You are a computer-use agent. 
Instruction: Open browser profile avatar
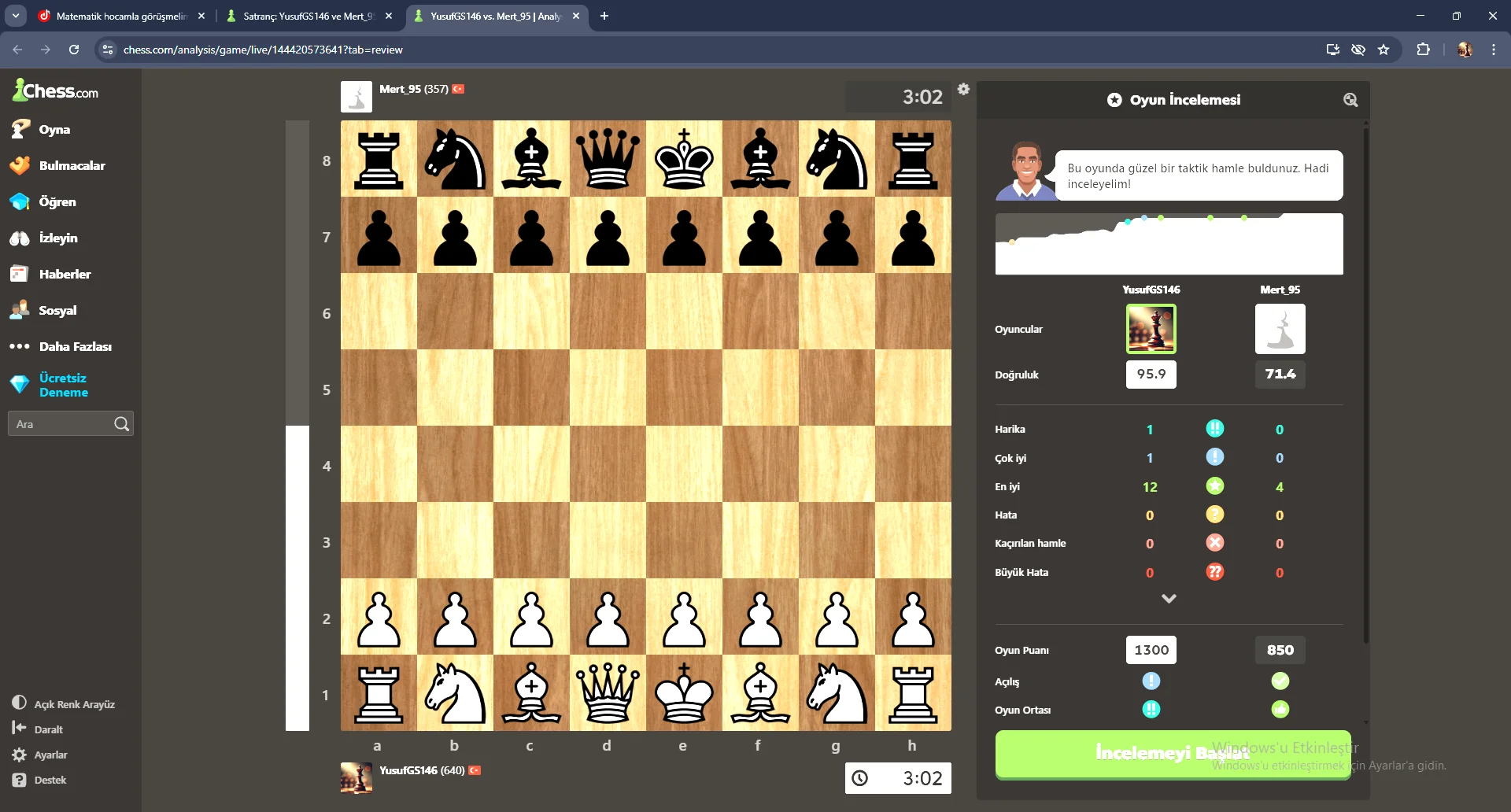tap(1465, 50)
